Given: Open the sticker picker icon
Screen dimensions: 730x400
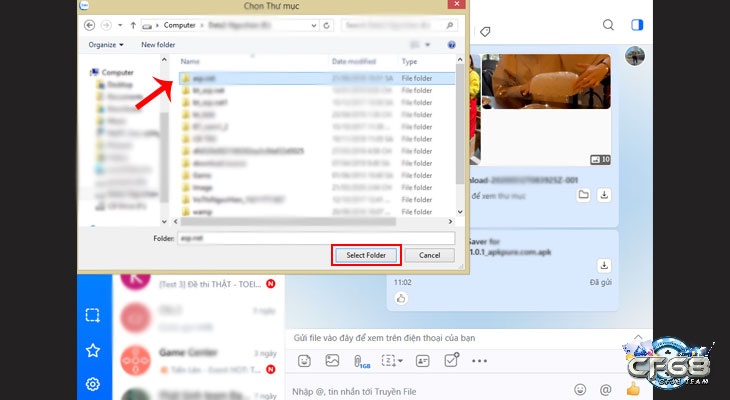Looking at the screenshot, I should [x=304, y=360].
